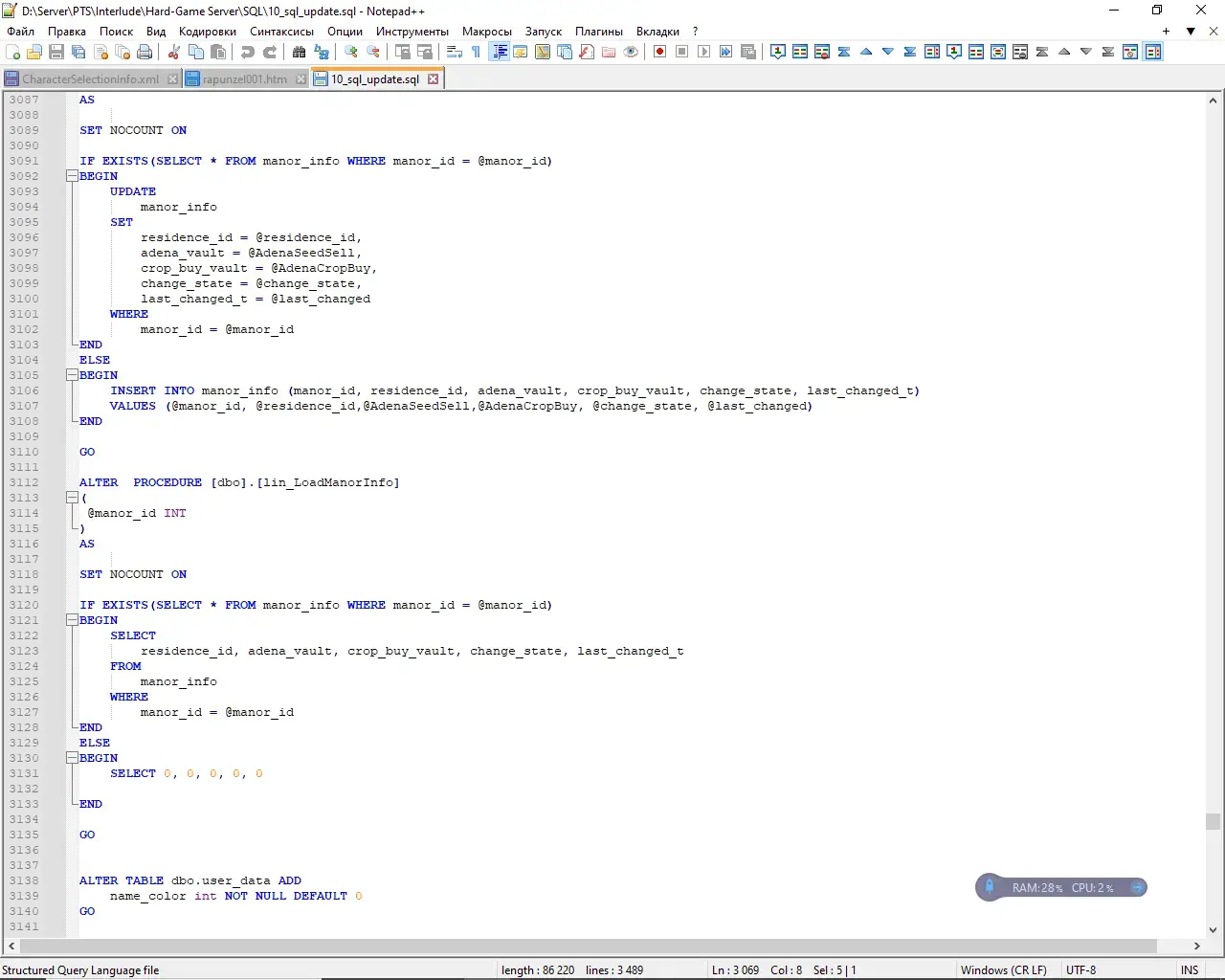Open the tab list dropdown triangle at top right
The height and width of the screenshot is (980, 1225).
click(1191, 32)
